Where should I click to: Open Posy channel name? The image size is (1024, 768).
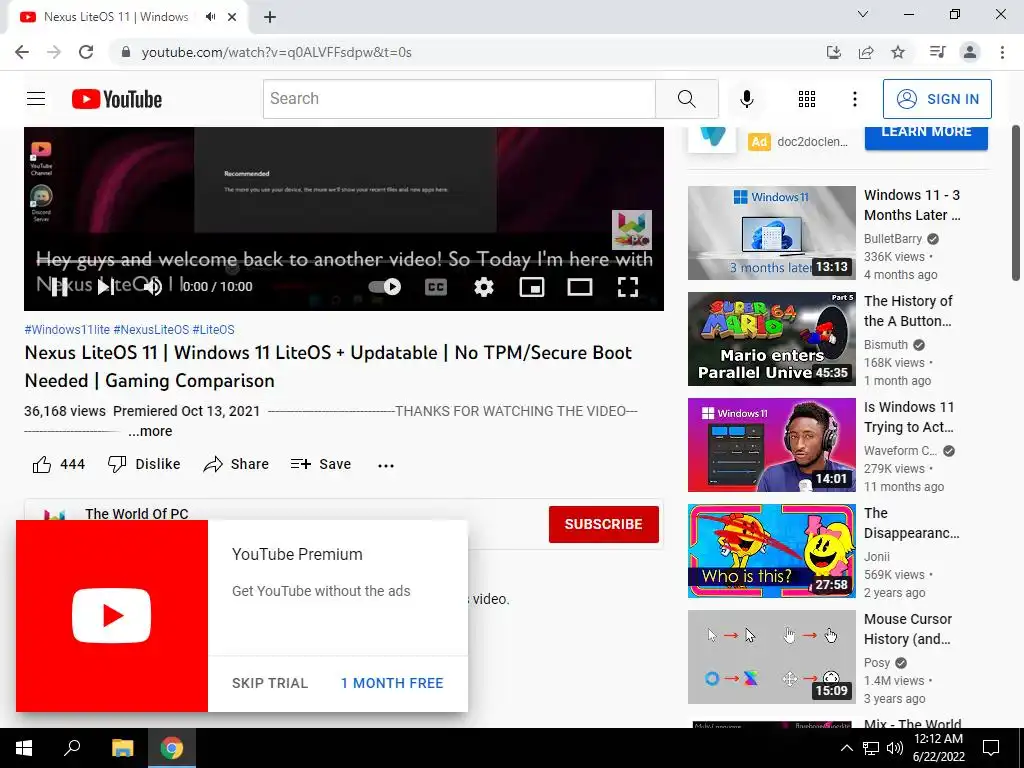(x=876, y=662)
